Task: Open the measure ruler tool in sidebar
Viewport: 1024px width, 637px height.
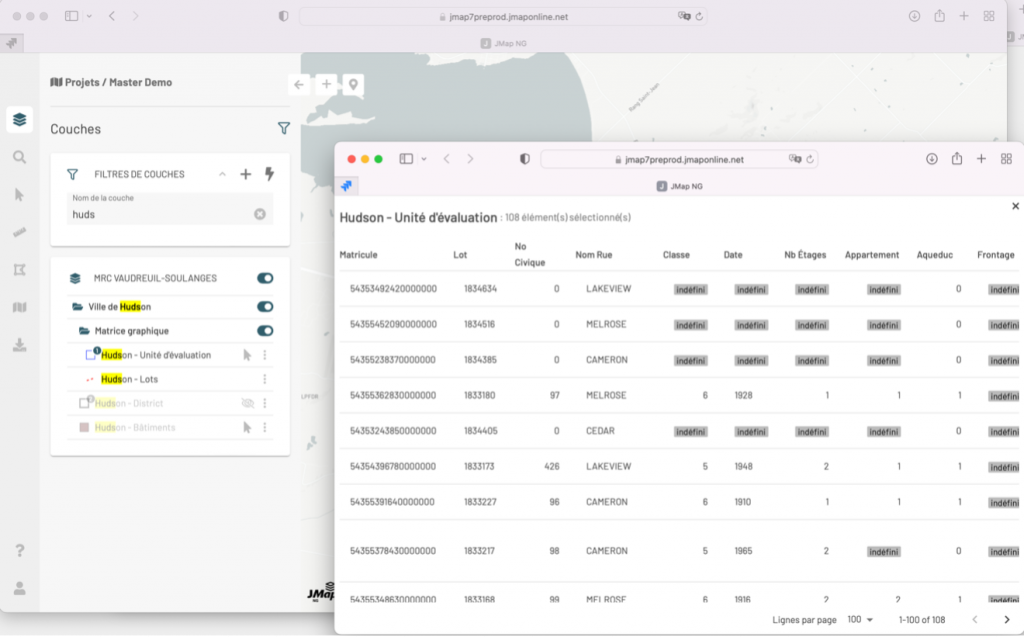Action: coord(20,233)
